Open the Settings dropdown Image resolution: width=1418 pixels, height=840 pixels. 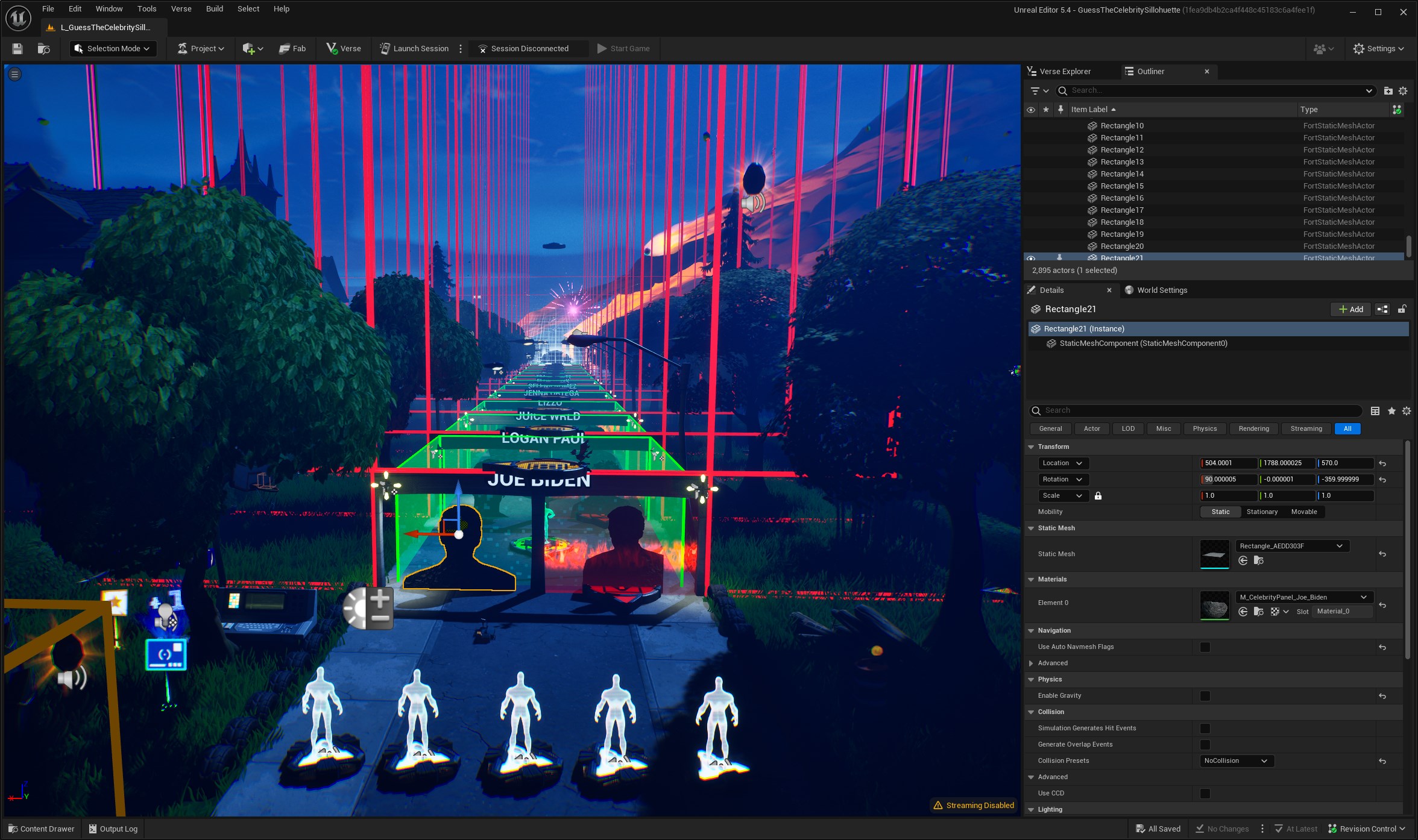[x=1379, y=49]
